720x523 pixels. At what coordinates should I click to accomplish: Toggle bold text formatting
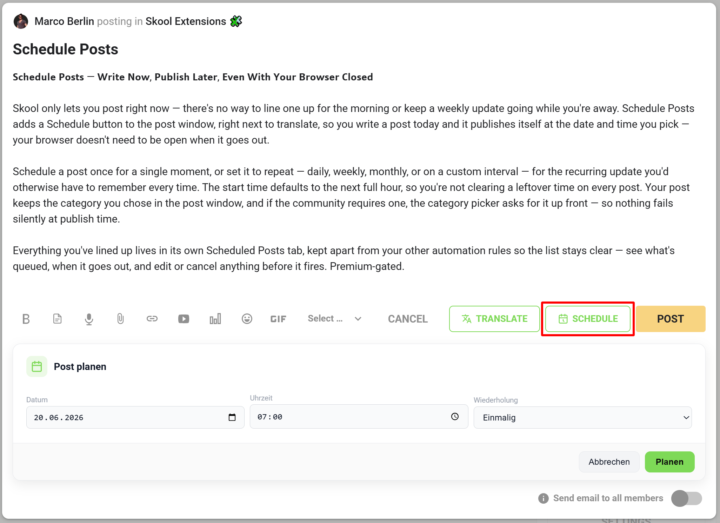[26, 319]
